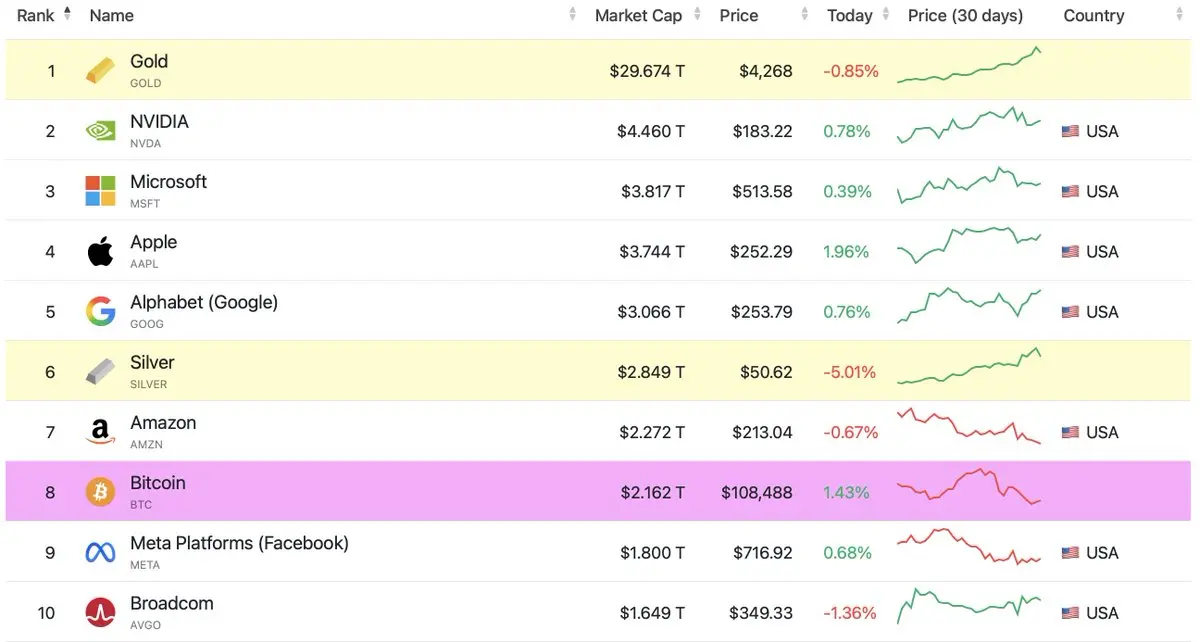The width and height of the screenshot is (1200, 642).
Task: Click the Broadcom logo icon
Action: click(100, 613)
